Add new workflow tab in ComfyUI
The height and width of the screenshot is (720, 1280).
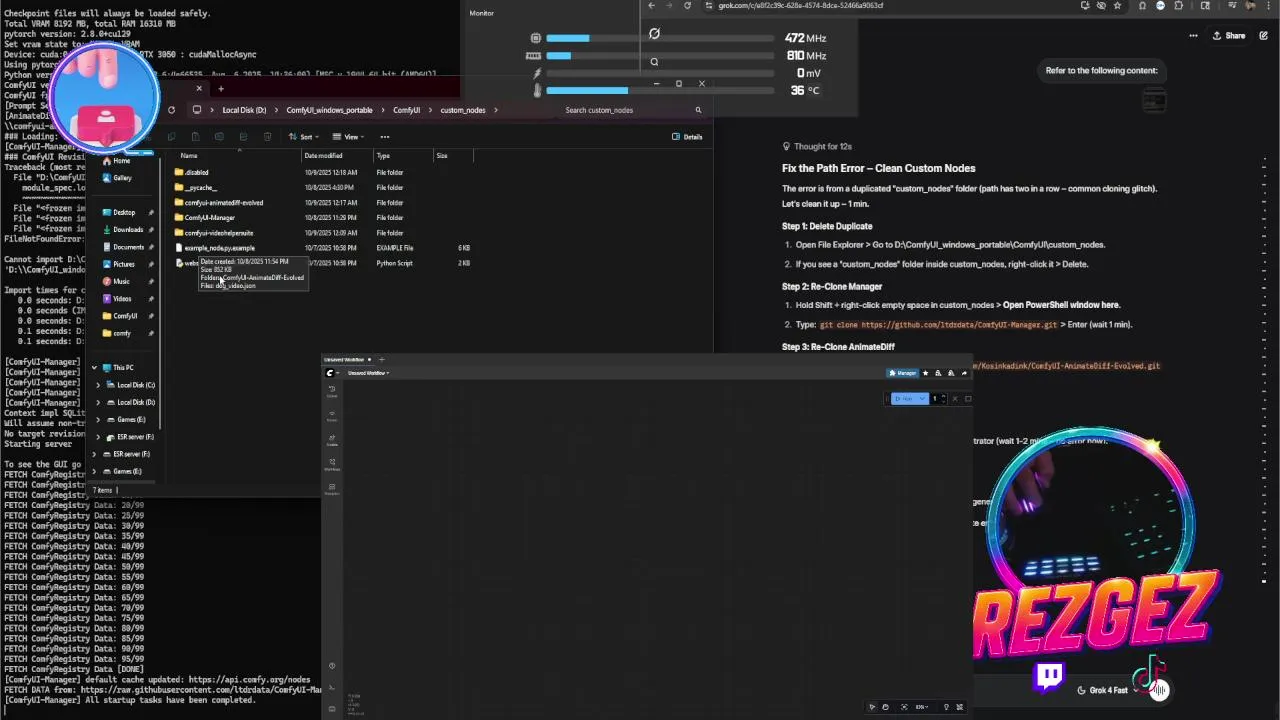click(x=381, y=359)
